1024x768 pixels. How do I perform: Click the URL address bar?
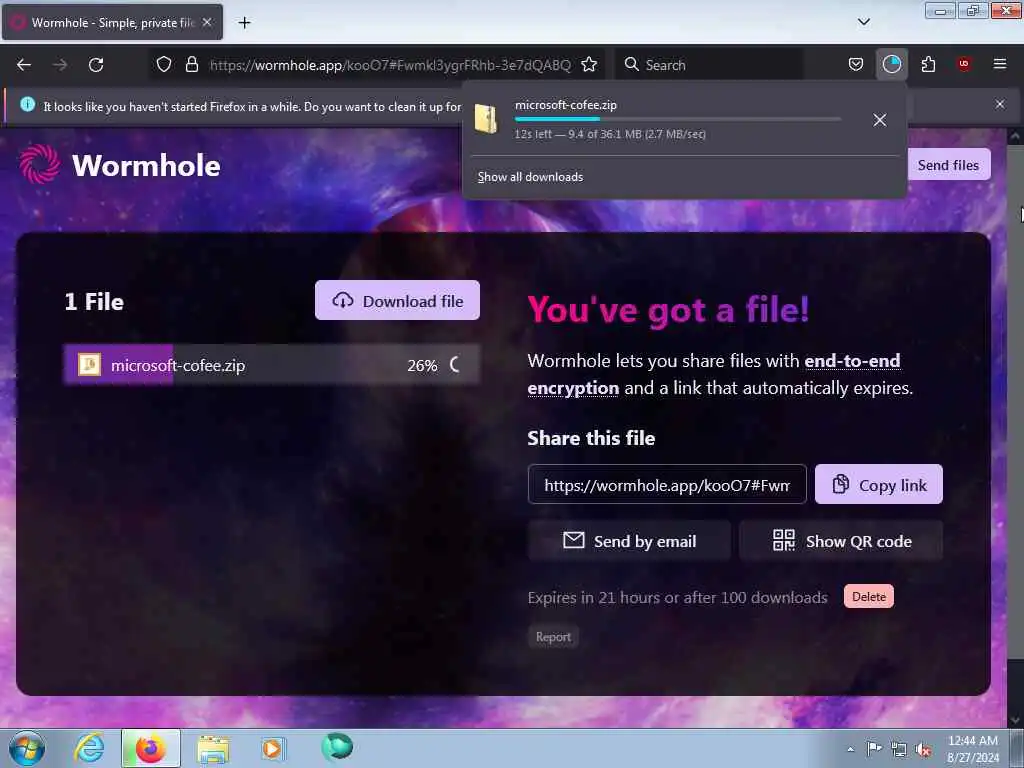(x=389, y=65)
